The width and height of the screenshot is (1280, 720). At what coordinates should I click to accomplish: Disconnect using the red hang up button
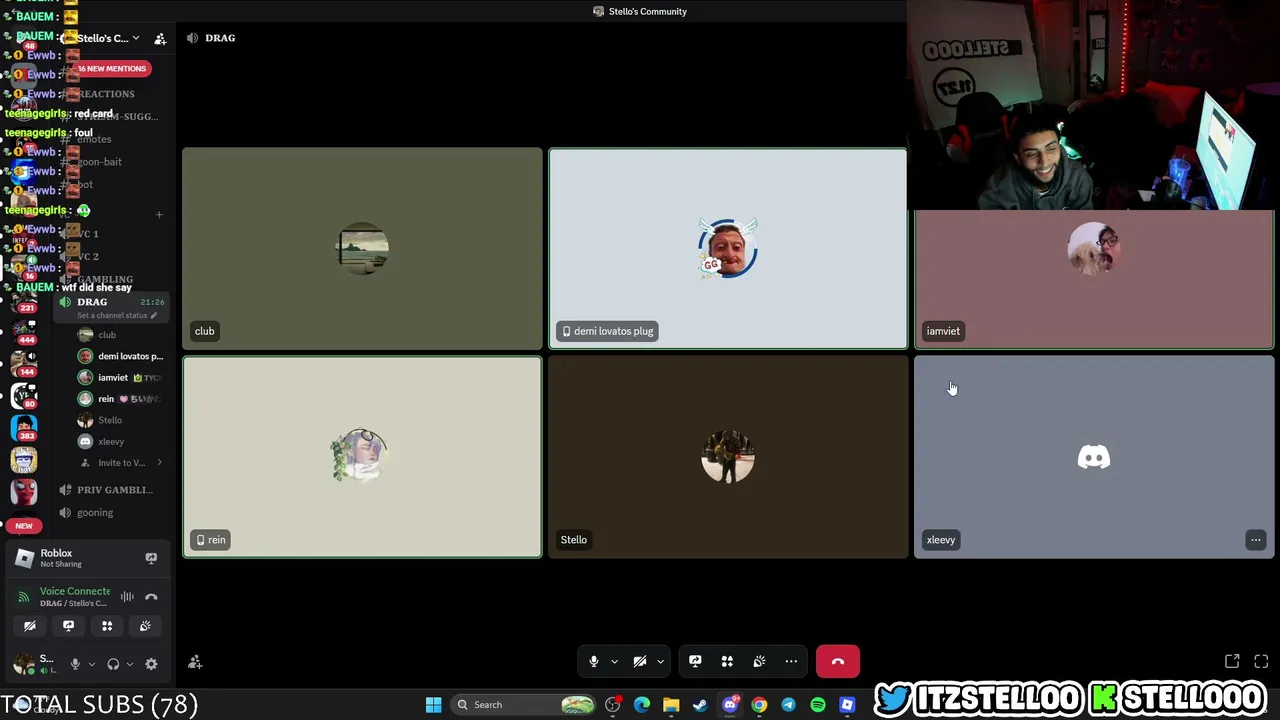click(x=838, y=661)
